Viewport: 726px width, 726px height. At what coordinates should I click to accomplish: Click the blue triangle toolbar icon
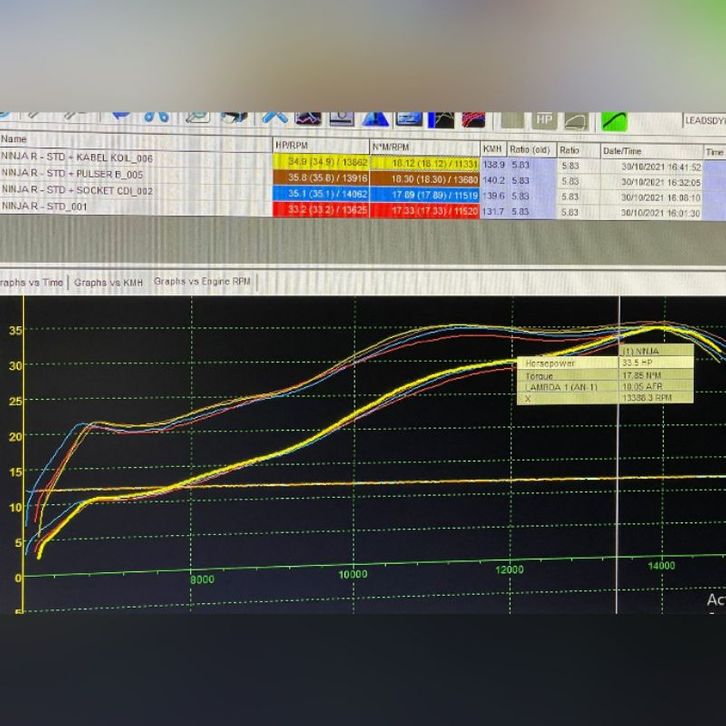pos(376,119)
